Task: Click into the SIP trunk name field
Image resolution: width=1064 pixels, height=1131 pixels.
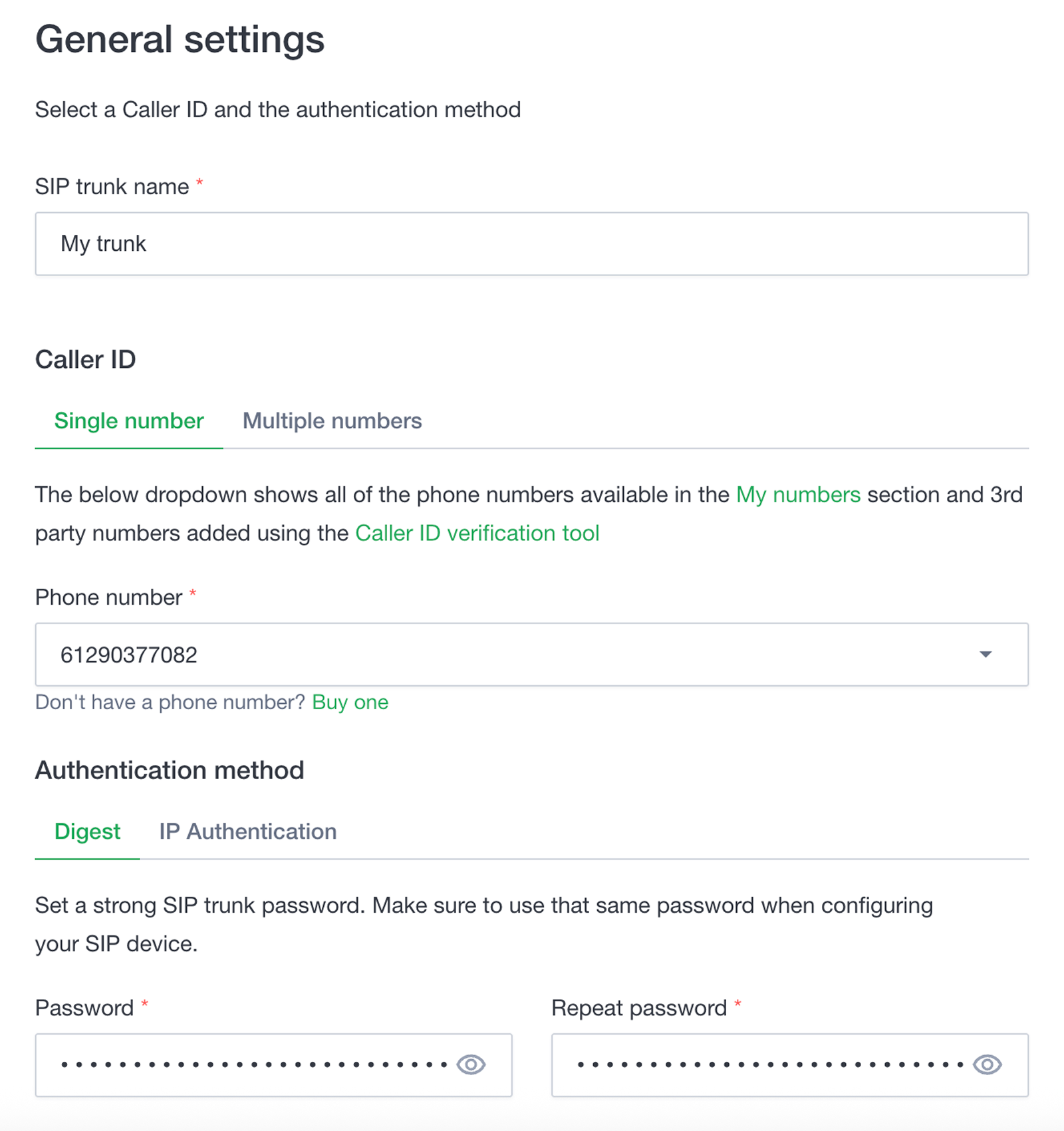Action: pyautogui.click(x=531, y=244)
